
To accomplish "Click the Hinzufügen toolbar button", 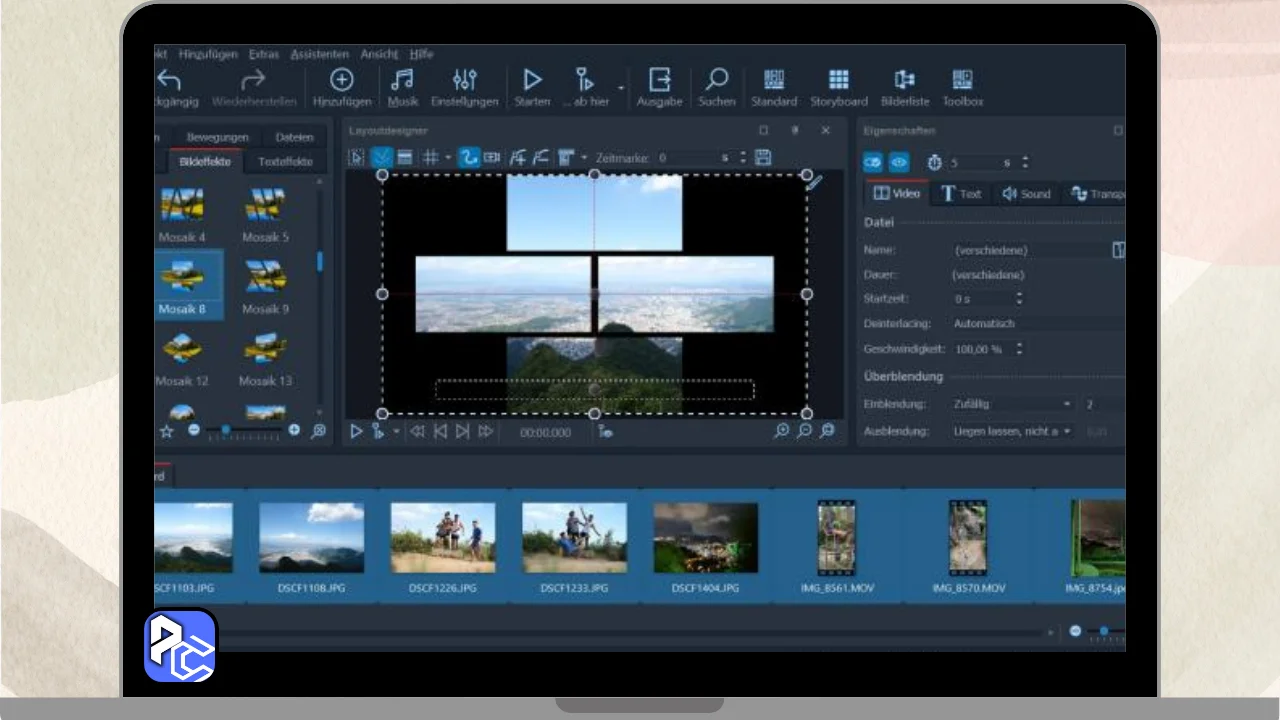I will point(342,81).
